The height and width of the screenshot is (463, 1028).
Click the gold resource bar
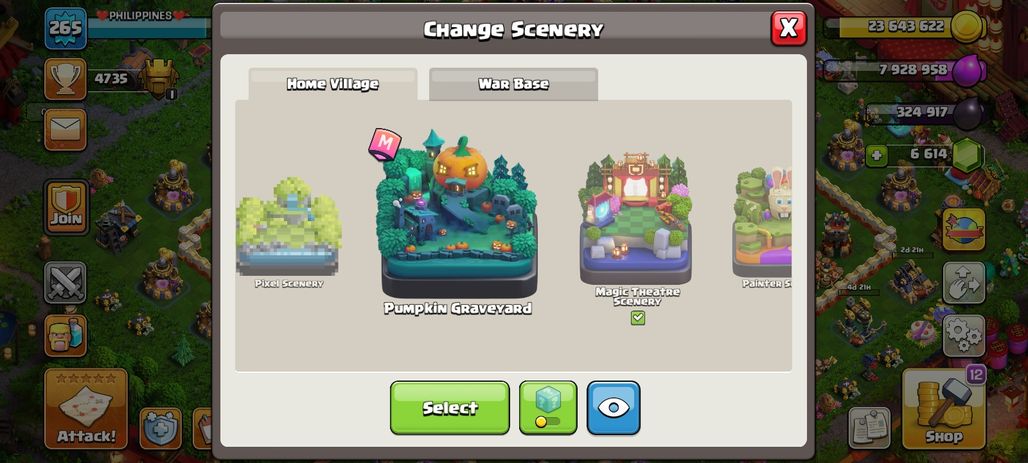[x=905, y=27]
